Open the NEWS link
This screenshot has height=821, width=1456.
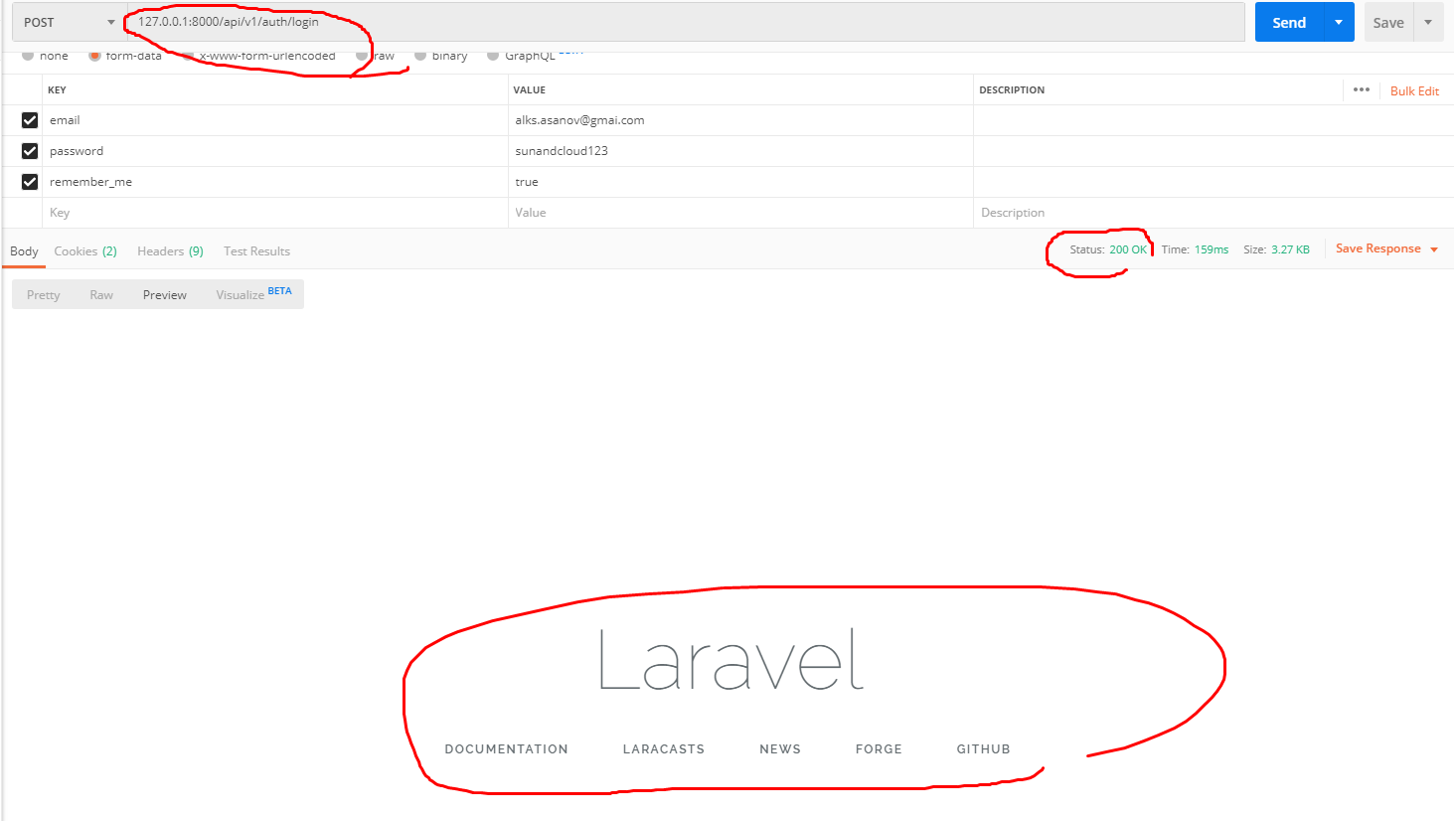780,749
